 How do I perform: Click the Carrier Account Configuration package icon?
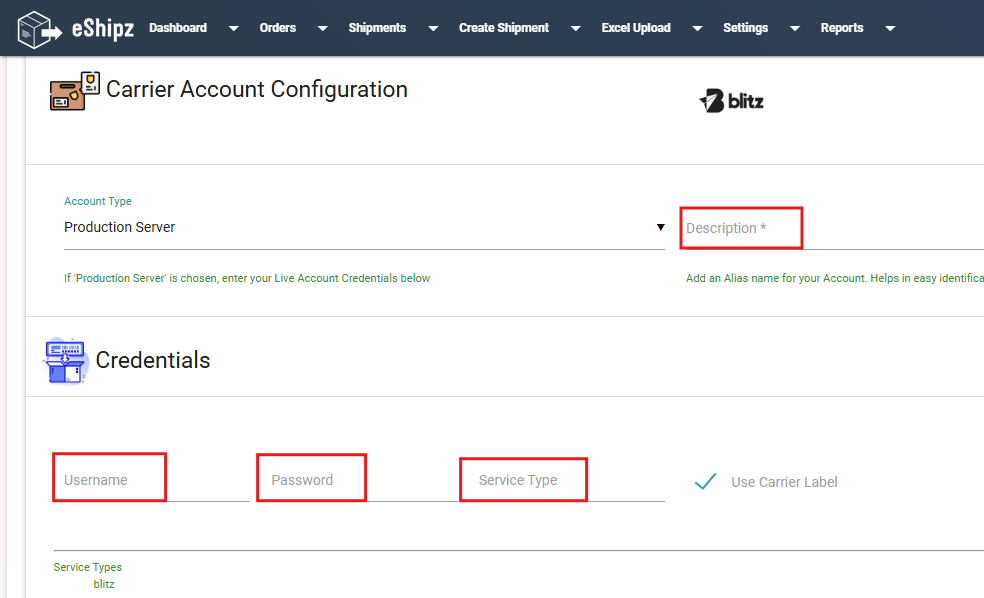(75, 91)
